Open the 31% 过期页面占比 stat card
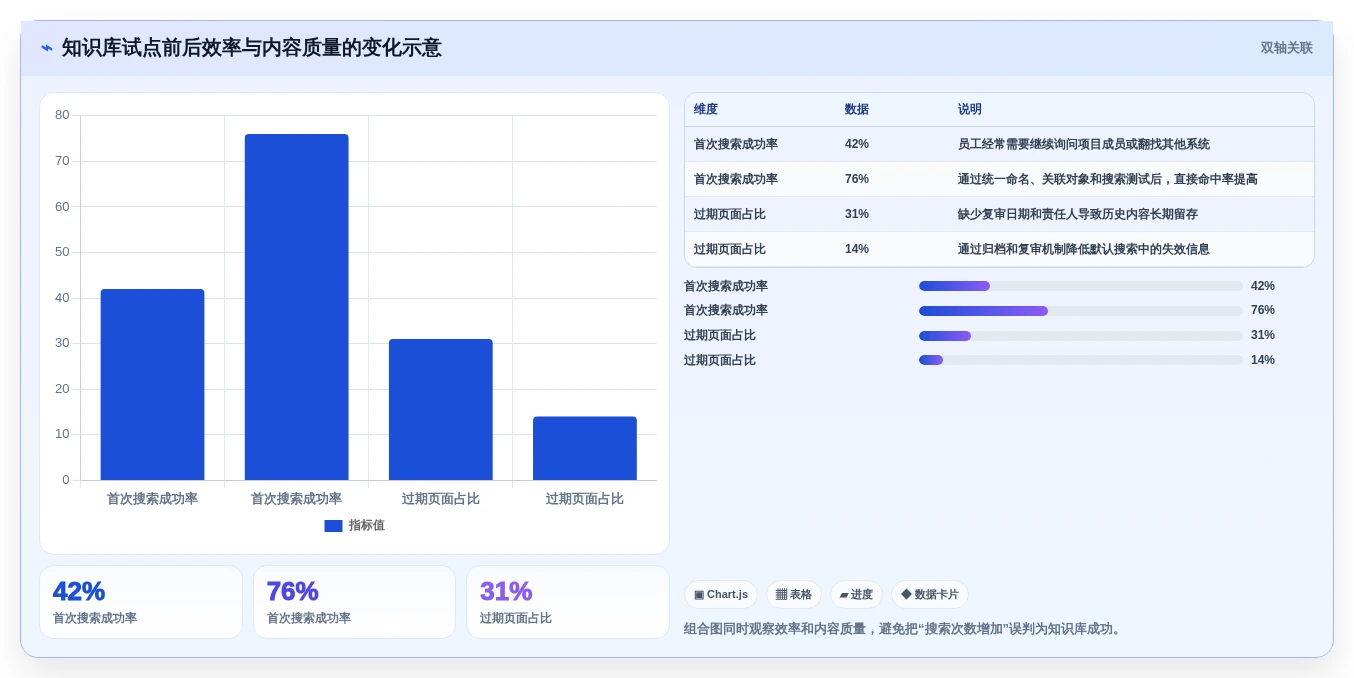 pos(568,602)
